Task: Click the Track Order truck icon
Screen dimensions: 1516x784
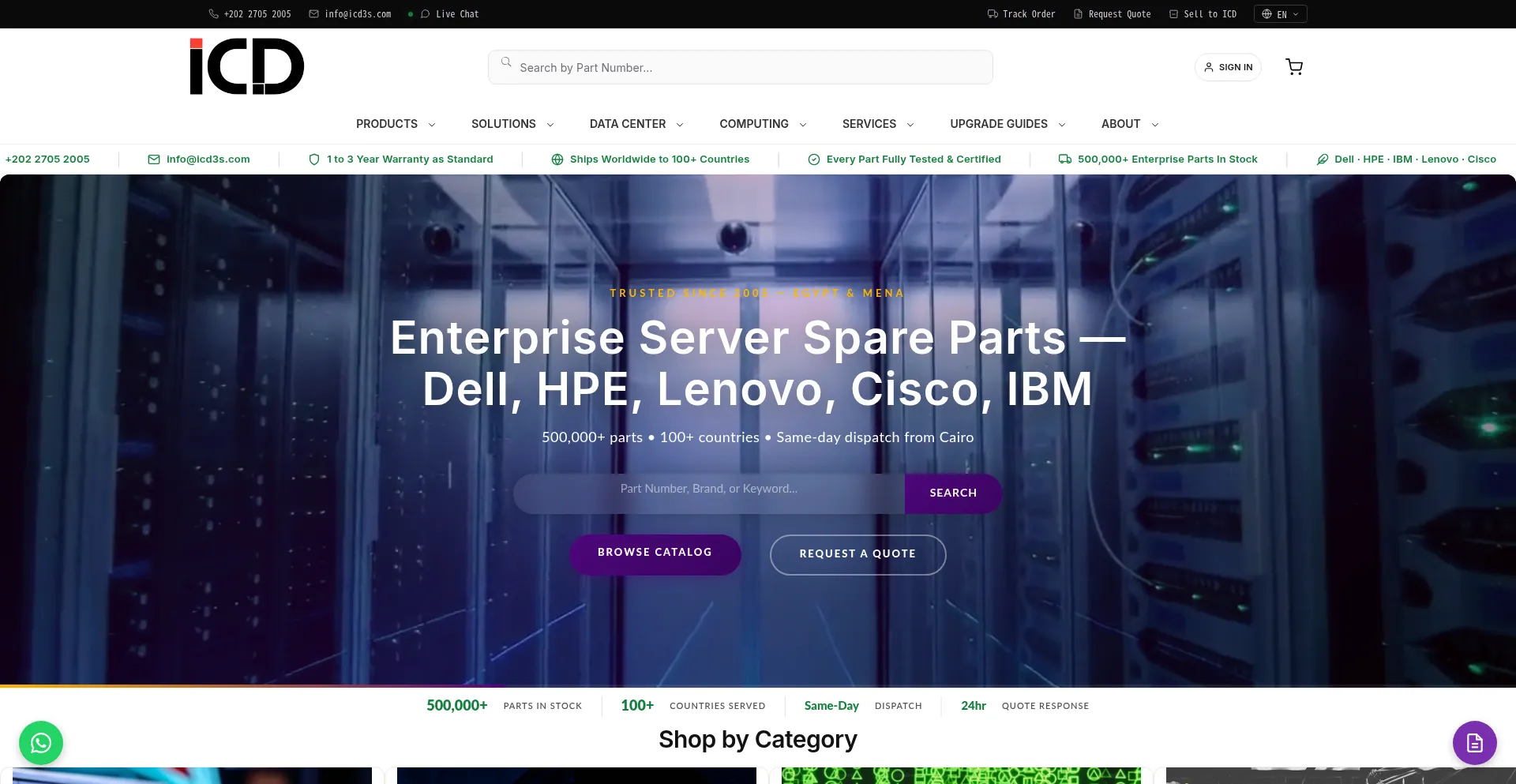Action: click(x=993, y=14)
